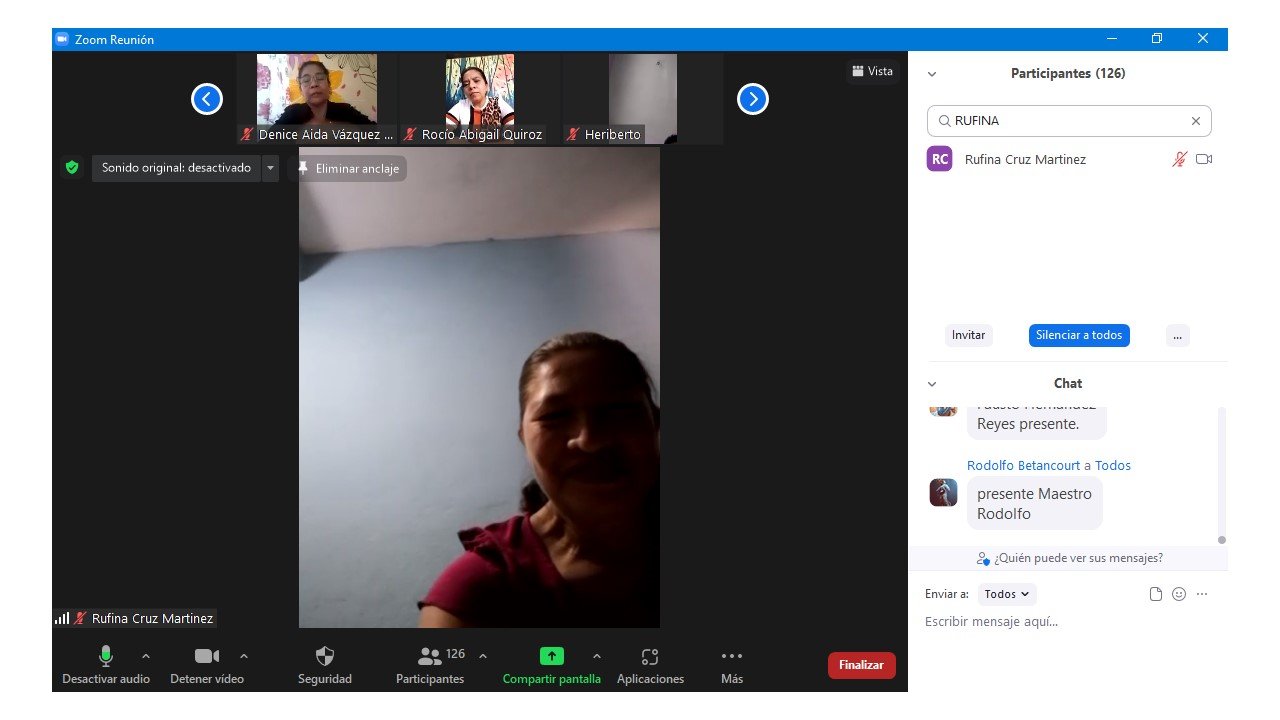The width and height of the screenshot is (1280, 720).
Task: Open the participants panel ... more options button
Action: point(1177,335)
